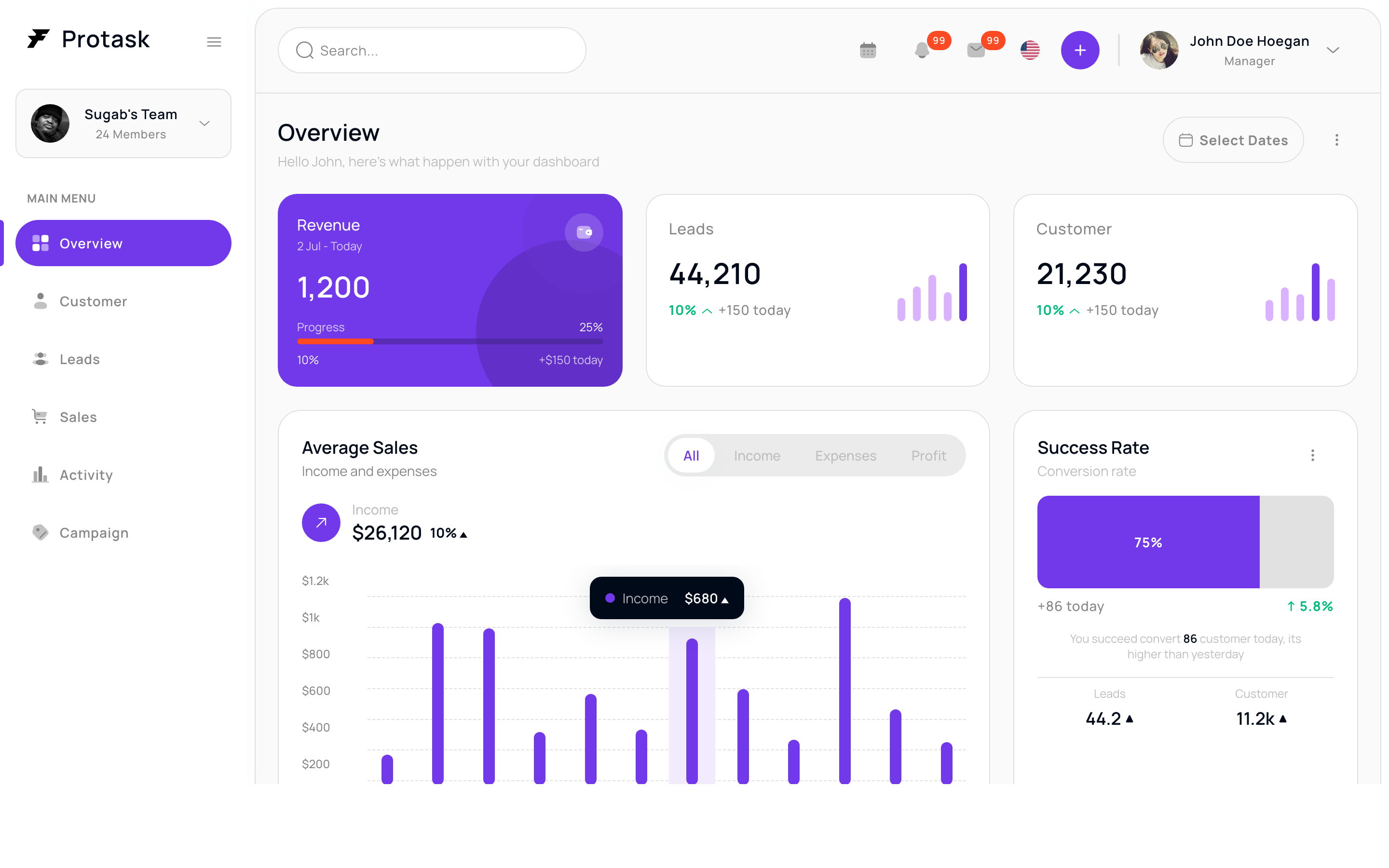Collapse sidebar with hamburger menu icon
This screenshot has width=1389, height=868.
(x=214, y=42)
